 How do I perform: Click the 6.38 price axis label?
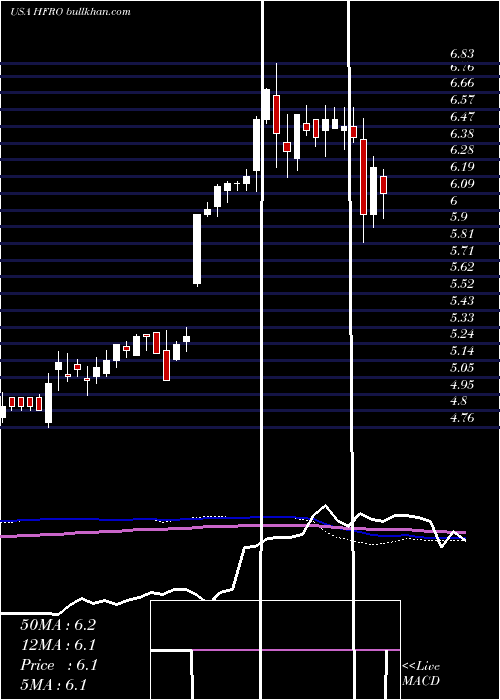coord(462,133)
